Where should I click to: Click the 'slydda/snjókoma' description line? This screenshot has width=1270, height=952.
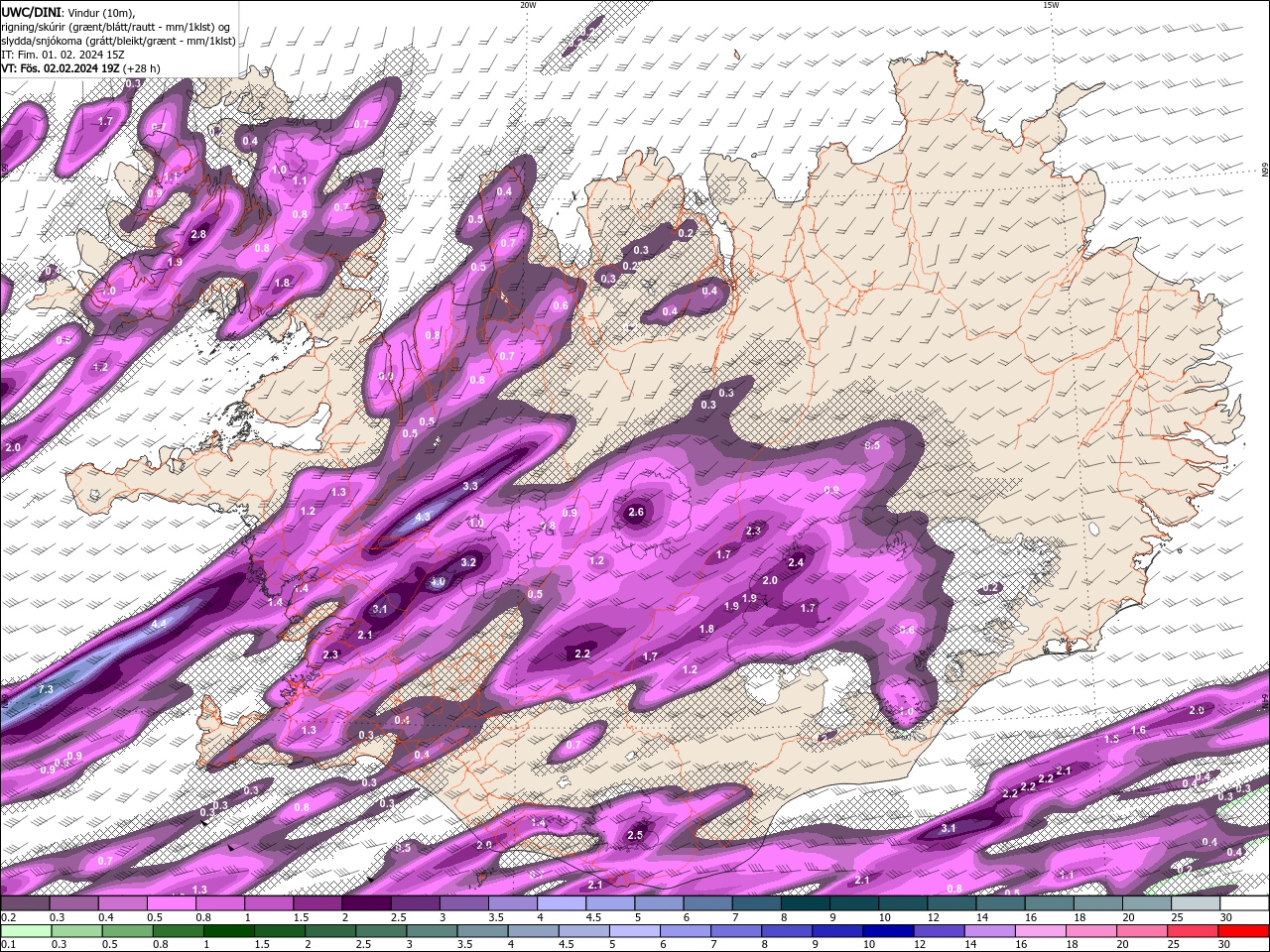119,41
